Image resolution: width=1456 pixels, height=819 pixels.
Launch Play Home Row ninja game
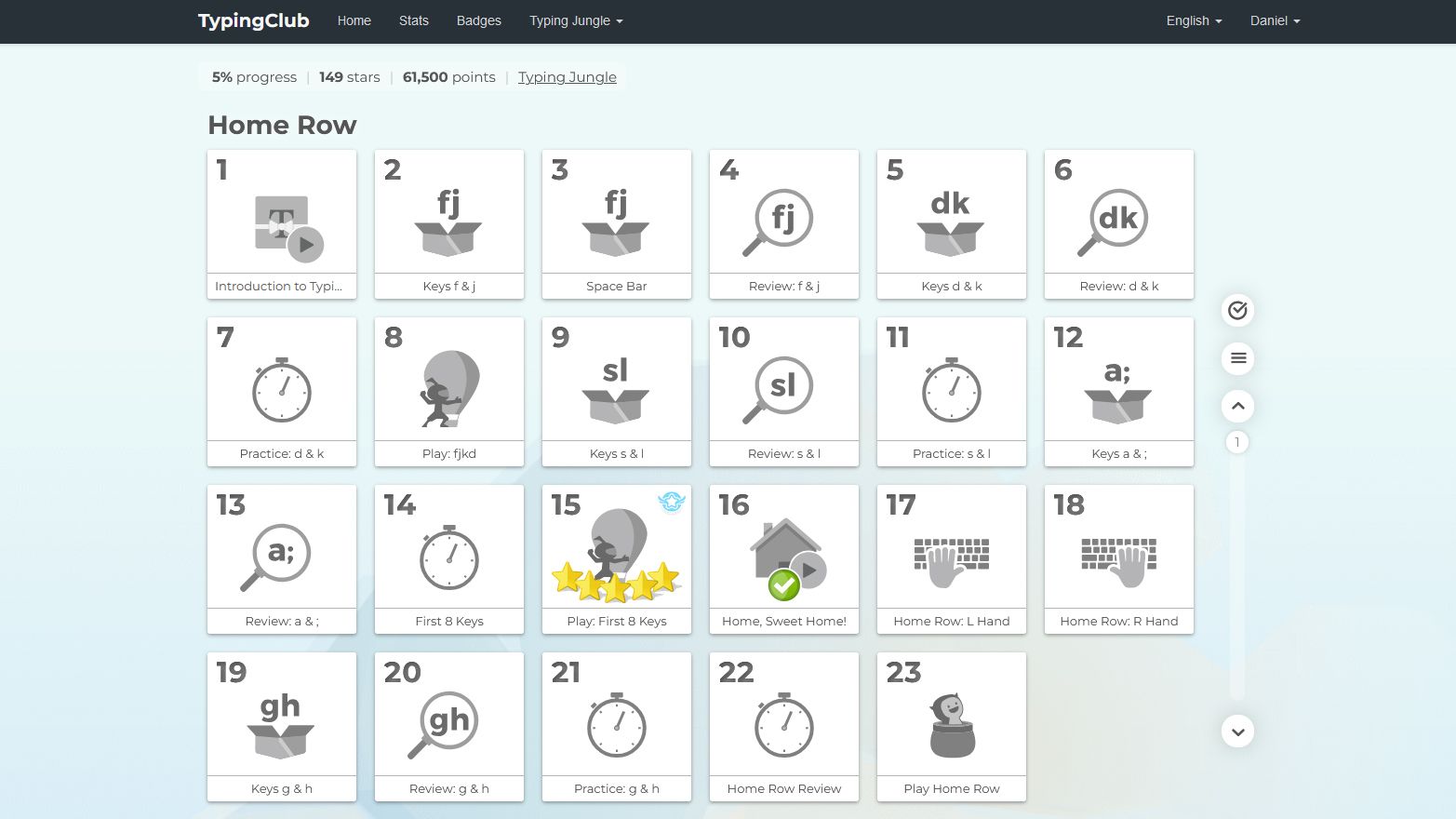[x=951, y=727]
